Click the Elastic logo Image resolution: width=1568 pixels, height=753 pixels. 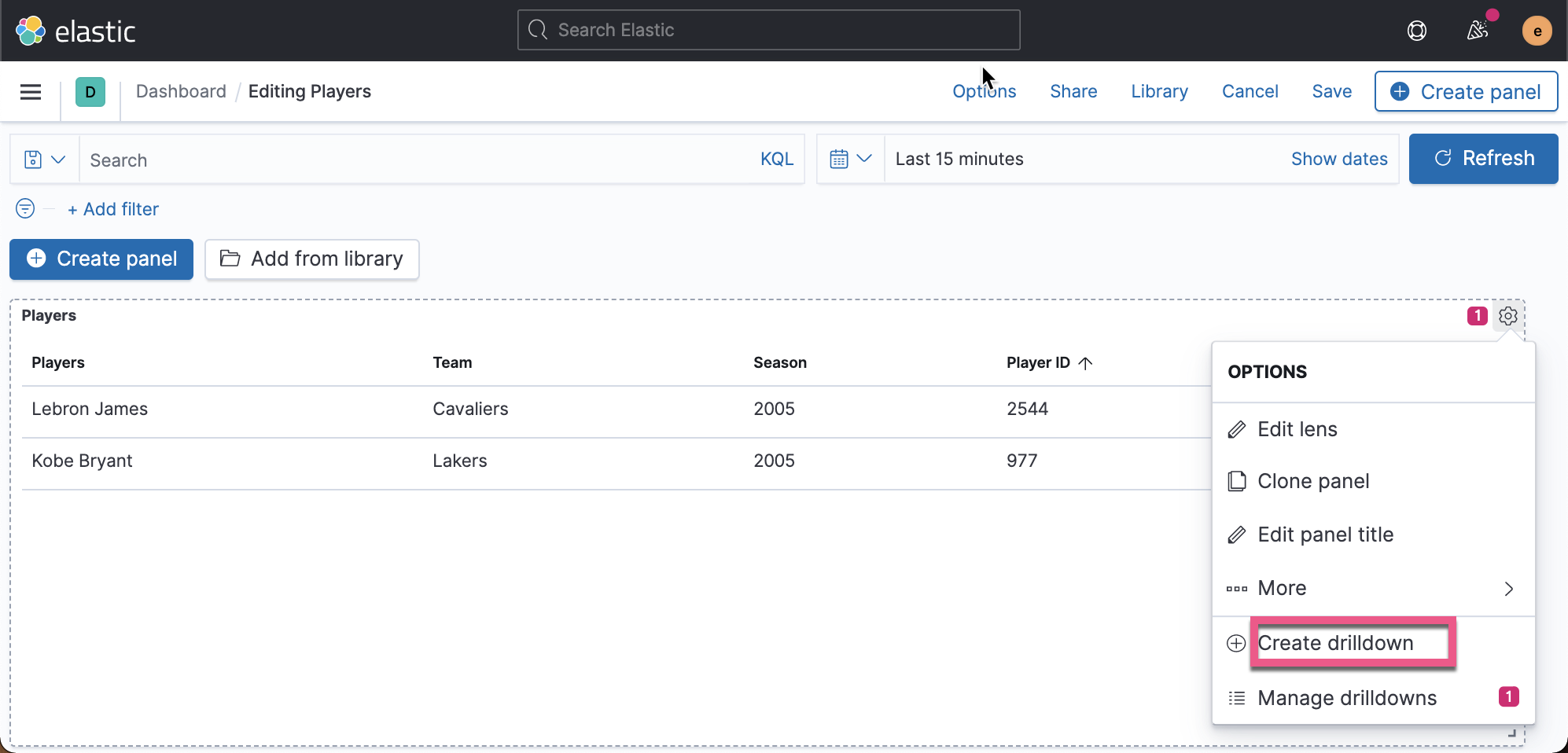(x=75, y=31)
